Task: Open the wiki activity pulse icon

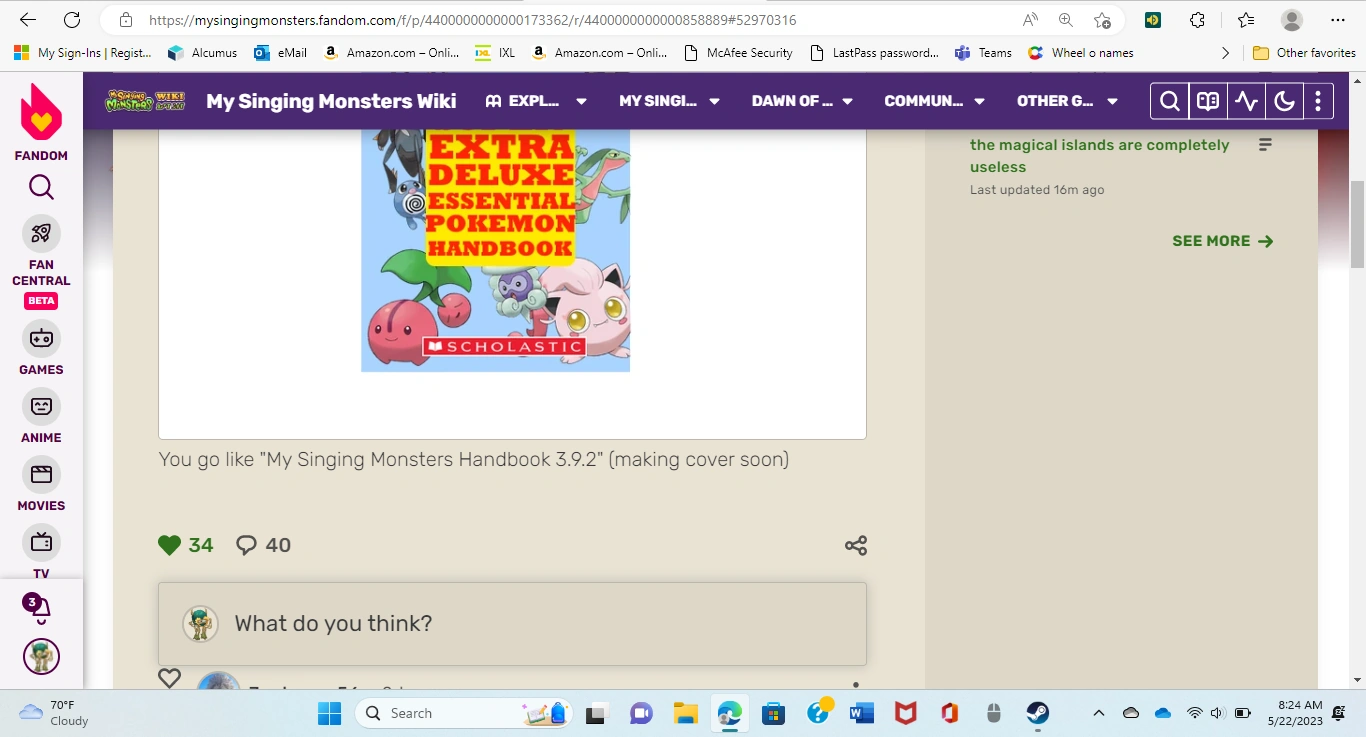Action: tap(1246, 100)
